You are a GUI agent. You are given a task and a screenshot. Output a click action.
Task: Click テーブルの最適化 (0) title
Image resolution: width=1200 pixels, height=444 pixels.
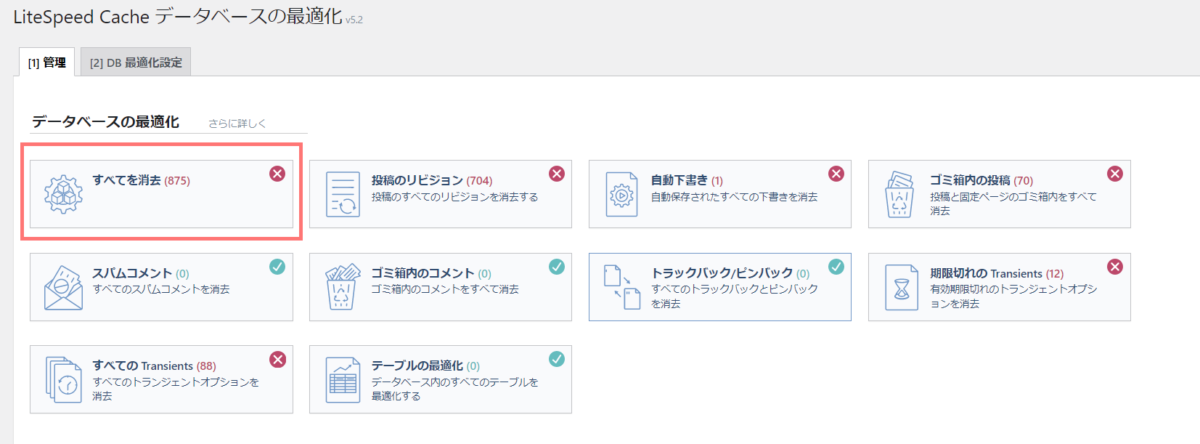[425, 365]
